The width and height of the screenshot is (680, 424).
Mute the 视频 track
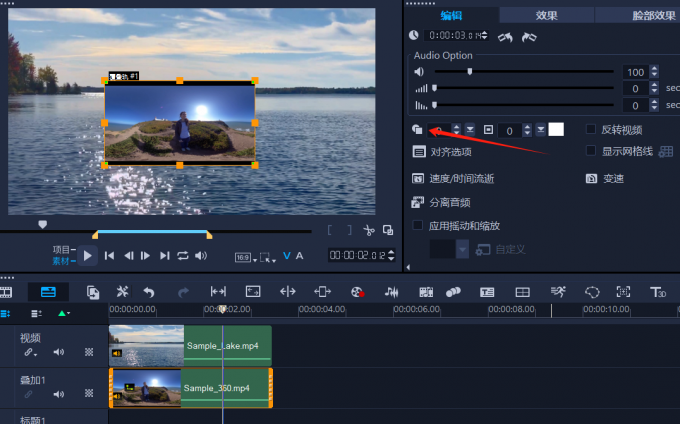pos(59,352)
